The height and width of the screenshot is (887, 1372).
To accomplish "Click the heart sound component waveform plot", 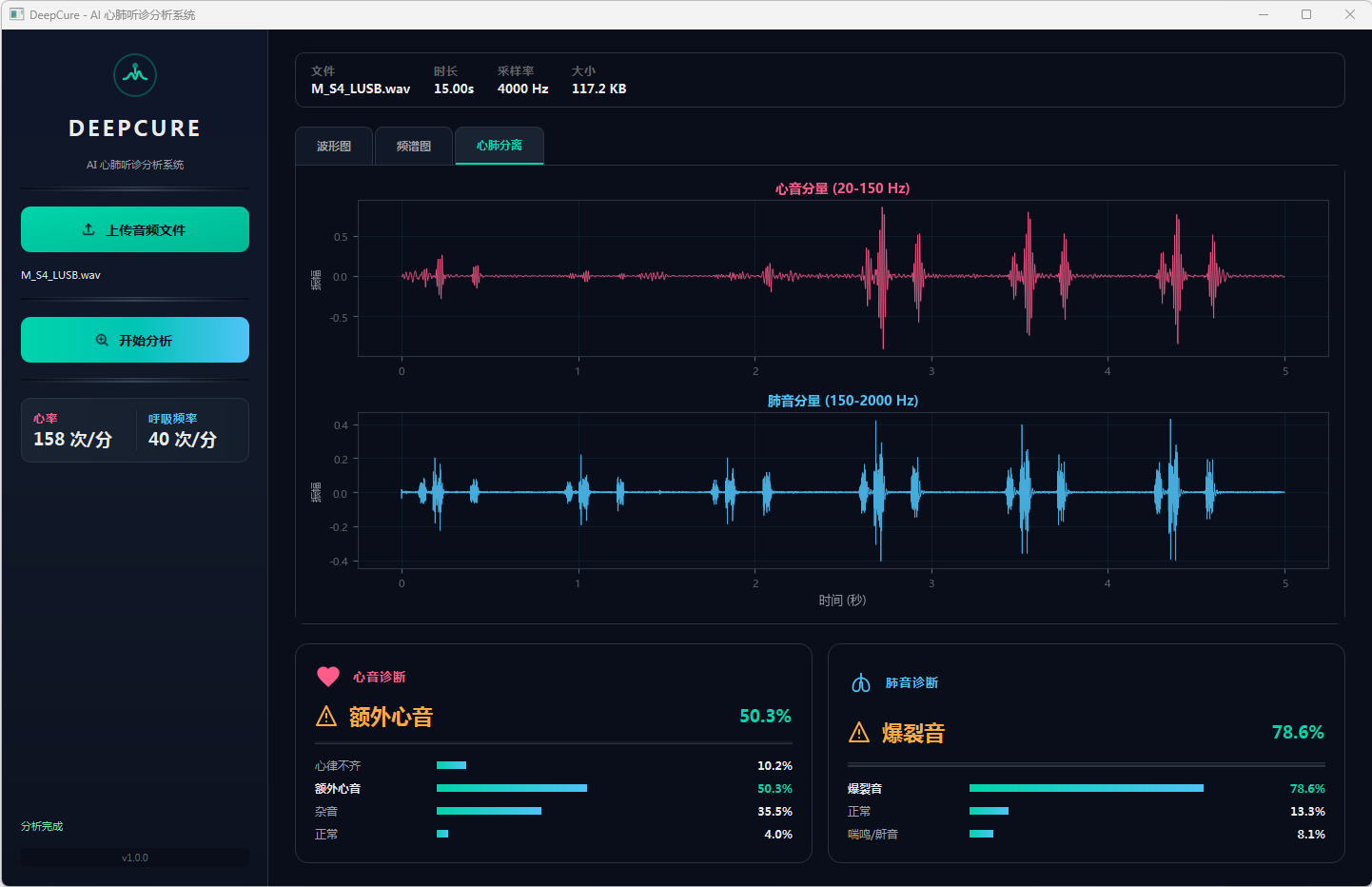I will click(843, 278).
